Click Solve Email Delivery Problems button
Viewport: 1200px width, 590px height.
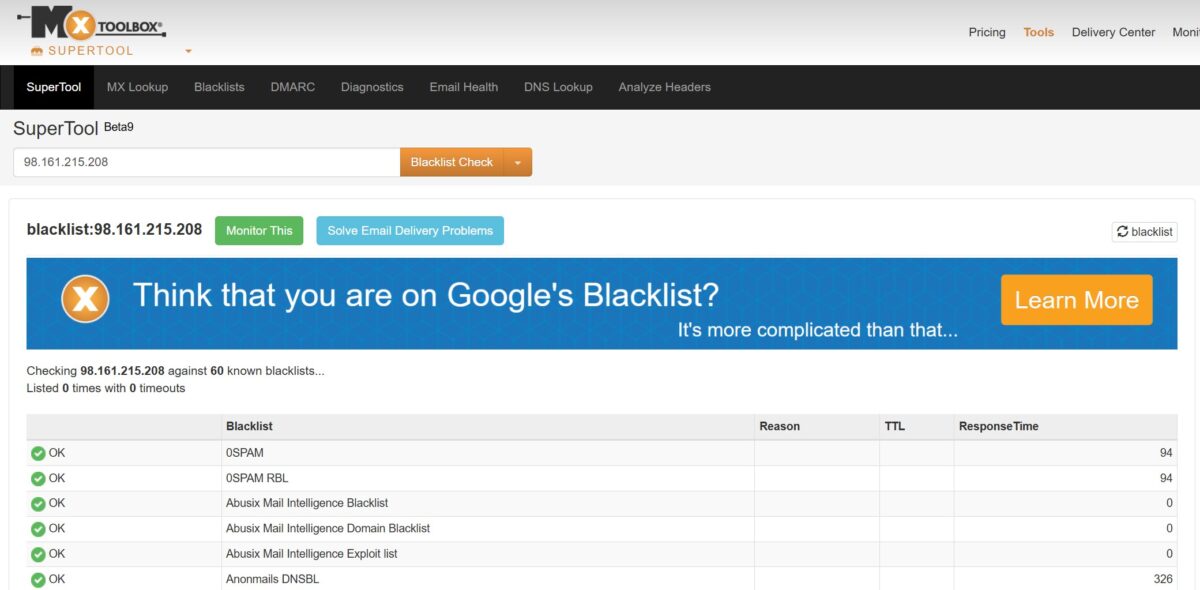(x=410, y=230)
